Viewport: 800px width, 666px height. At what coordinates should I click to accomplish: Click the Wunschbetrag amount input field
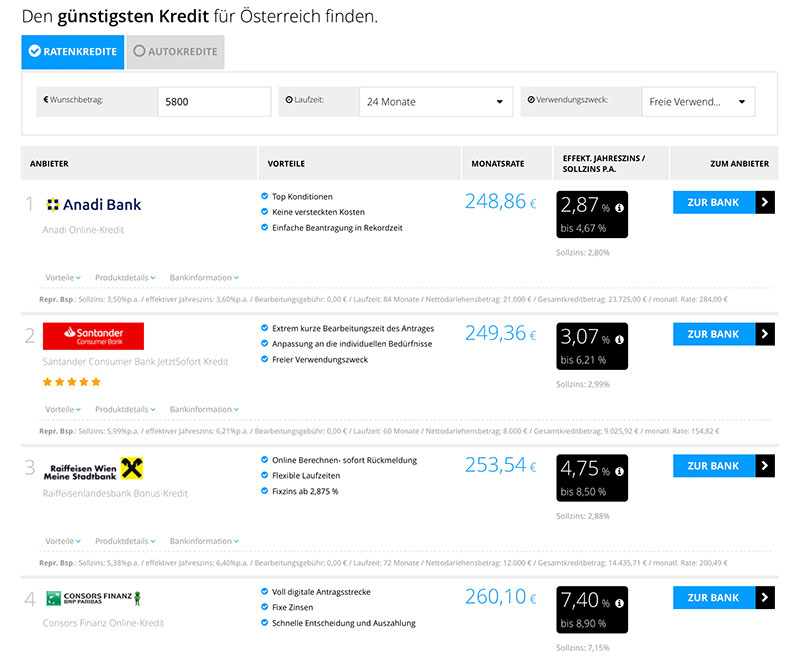tap(214, 102)
